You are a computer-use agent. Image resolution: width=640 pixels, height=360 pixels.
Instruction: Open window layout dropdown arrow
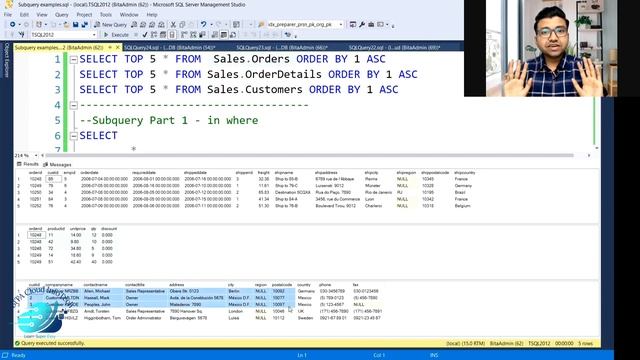[387, 24]
